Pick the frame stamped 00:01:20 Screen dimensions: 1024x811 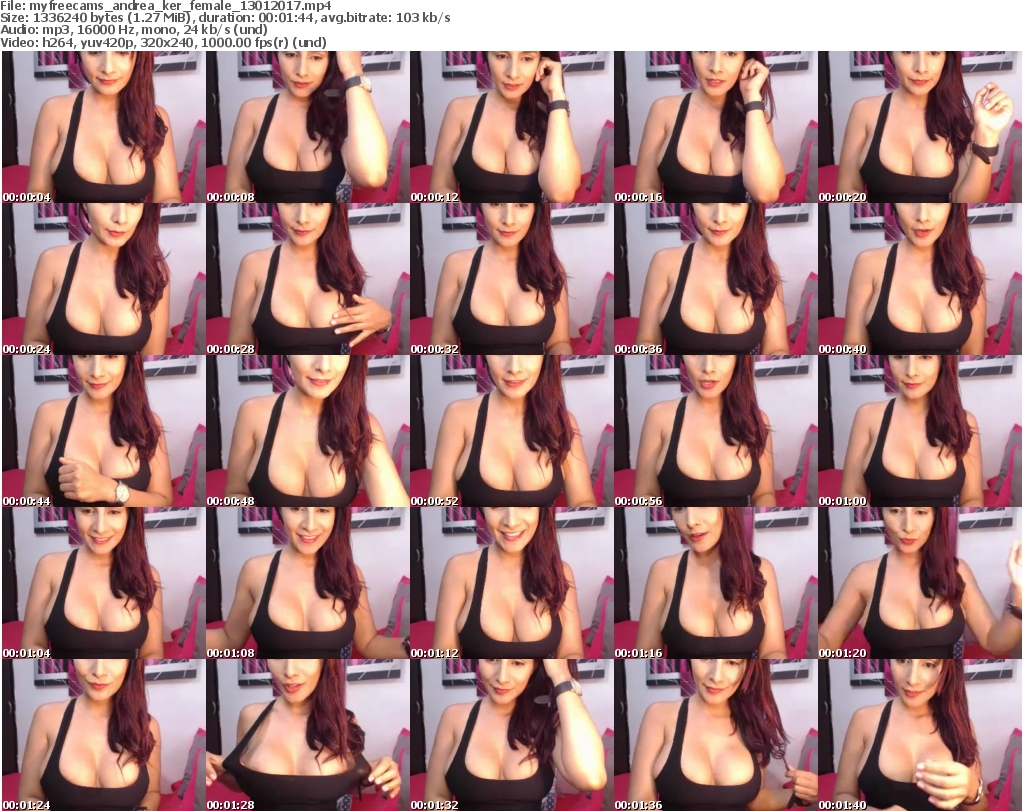coord(920,583)
